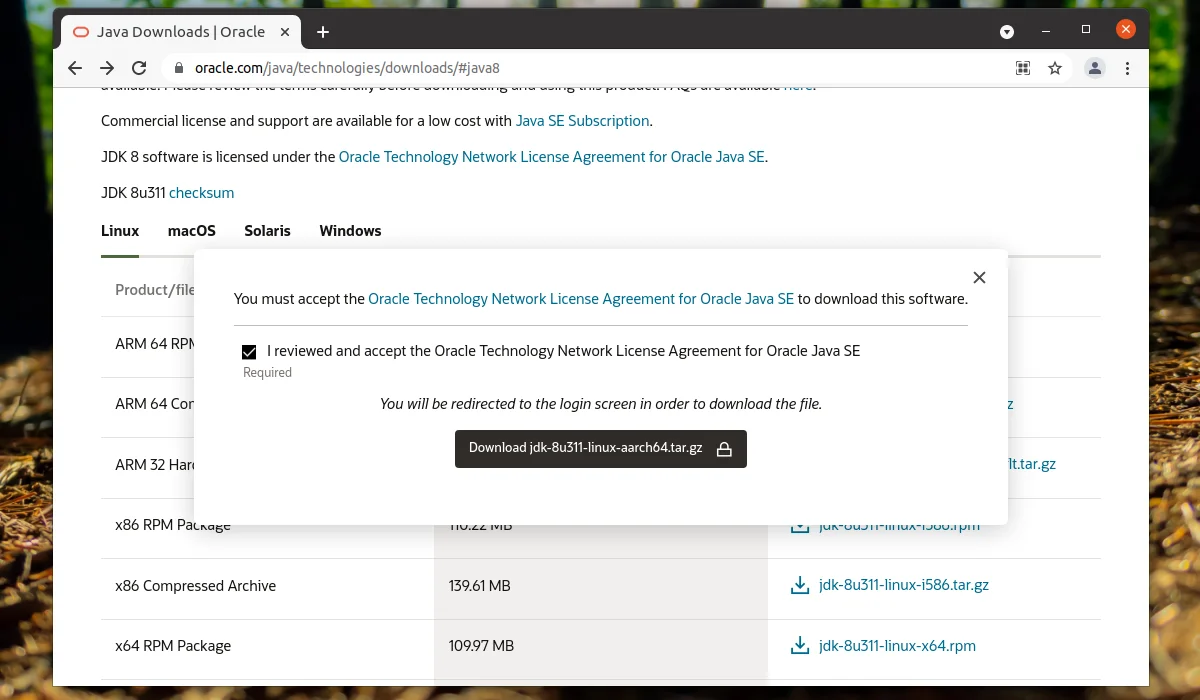The width and height of the screenshot is (1200, 700).
Task: Click download icon beside jdk-8u311-linux-x64.rpm
Action: click(x=799, y=646)
